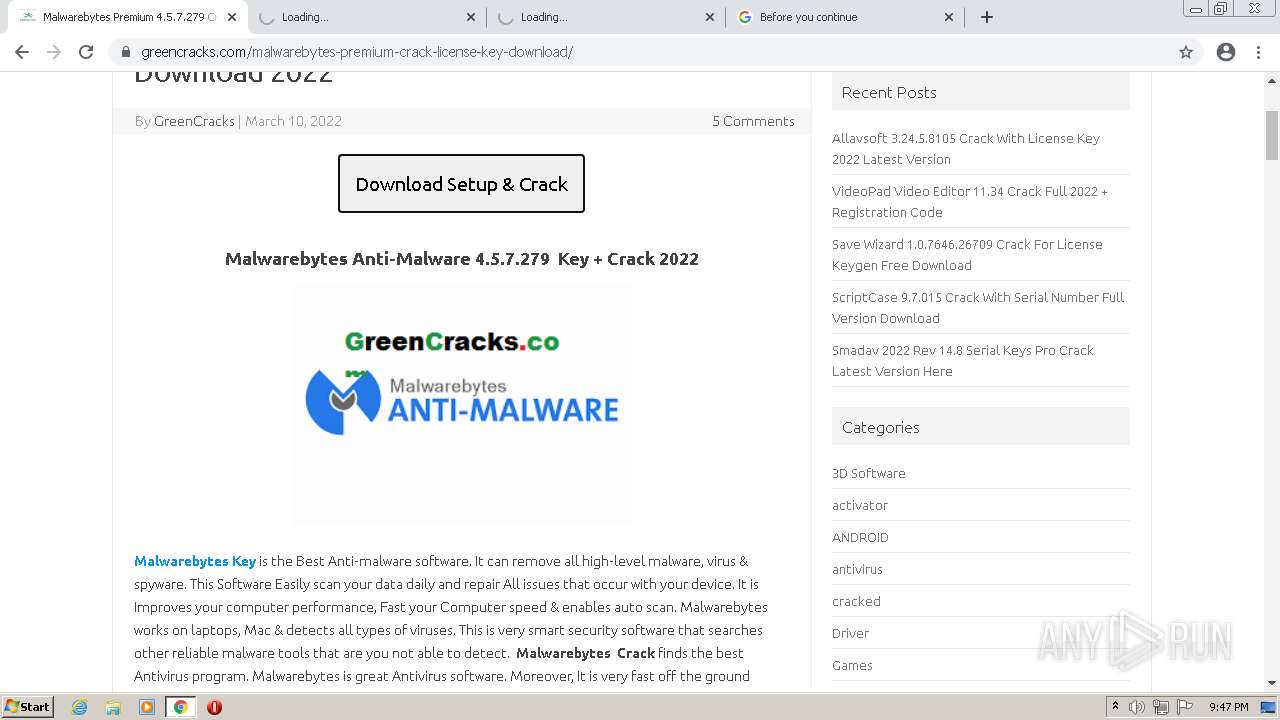Close the Malwarebytes Premium tab
The image size is (1280, 720).
pos(232,17)
